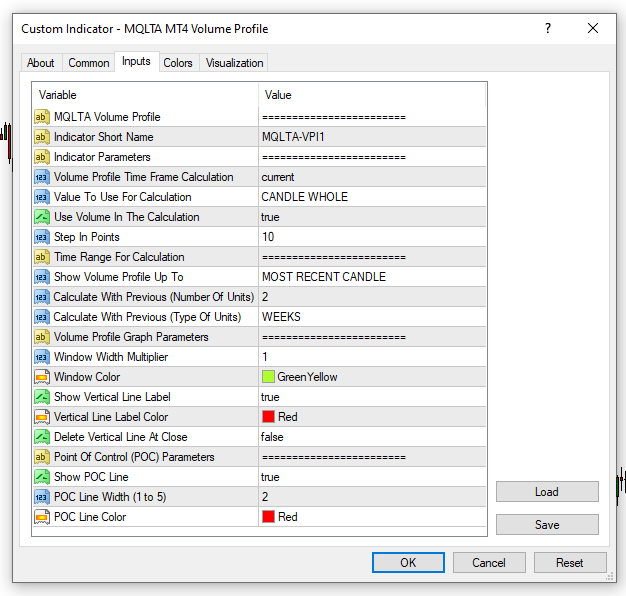The width and height of the screenshot is (626, 596).
Task: Edit the Window Width Multiplier value 1
Action: (372, 357)
